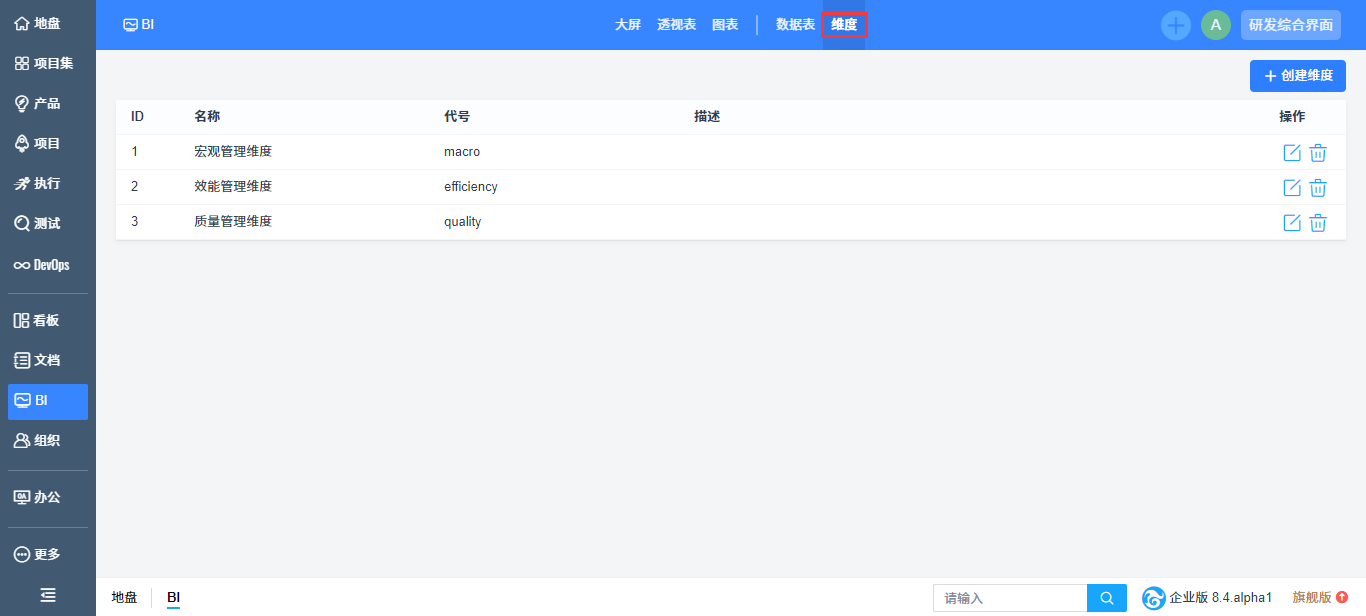The width and height of the screenshot is (1366, 616).
Task: Open the 研发综合界面 switcher
Action: (1290, 25)
